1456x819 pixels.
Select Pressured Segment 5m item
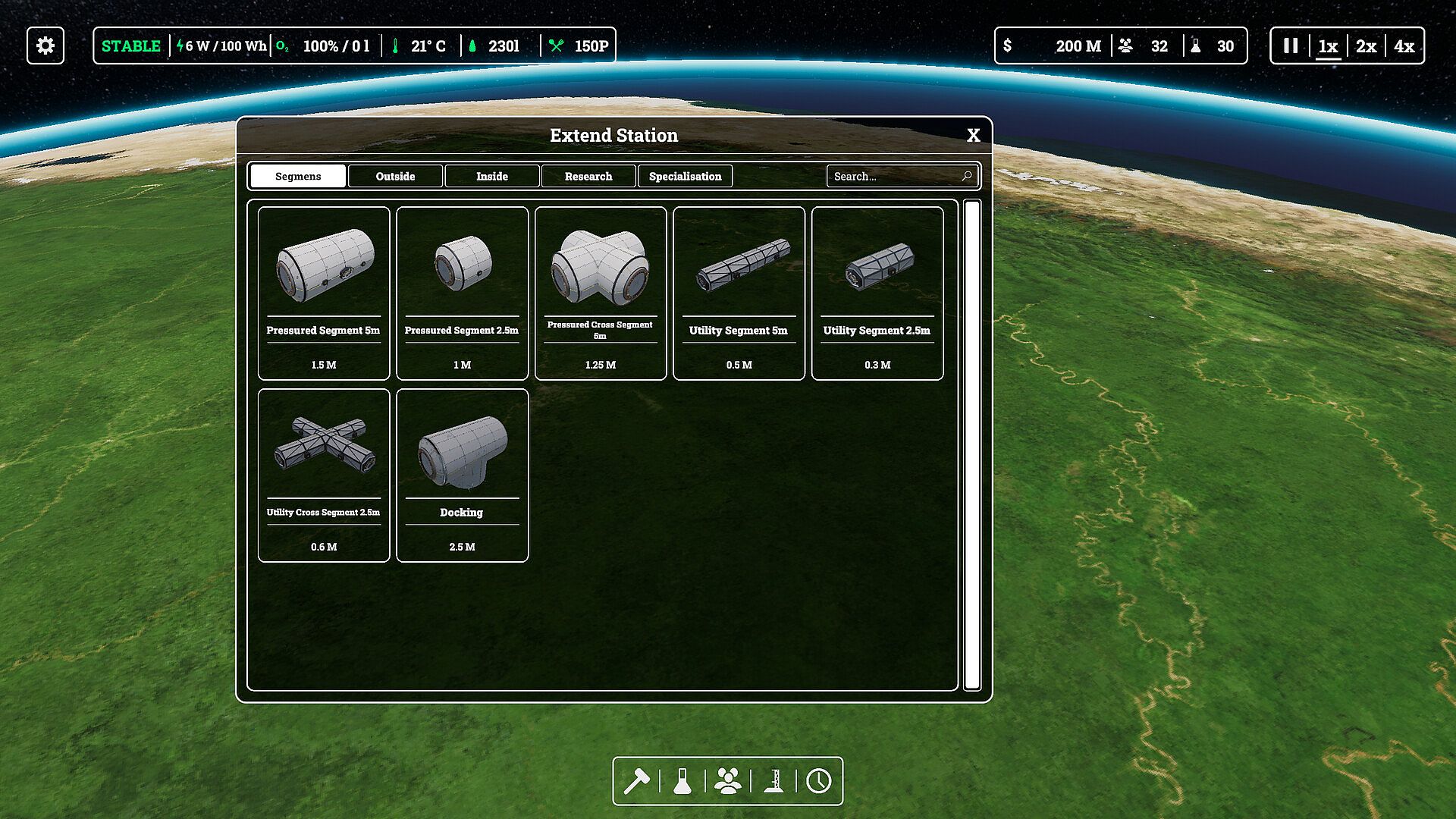(324, 293)
